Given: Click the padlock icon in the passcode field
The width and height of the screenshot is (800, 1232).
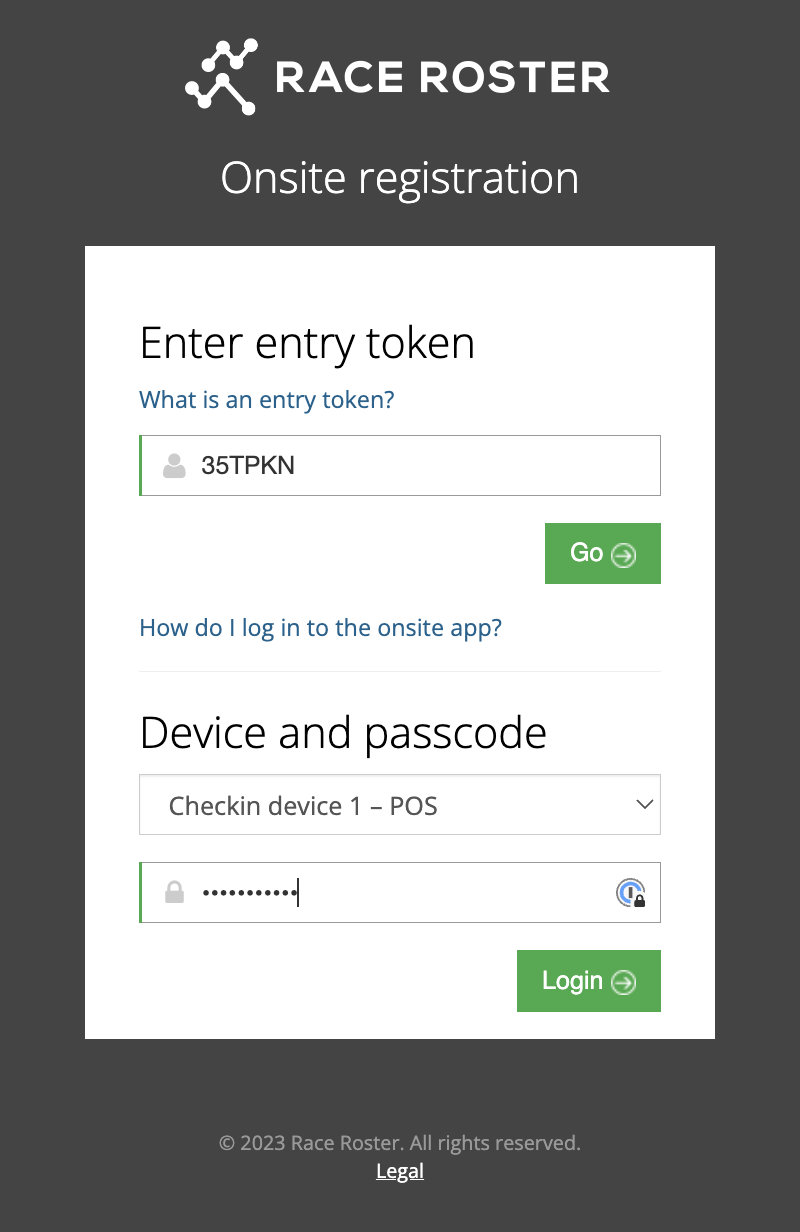Looking at the screenshot, I should tap(174, 892).
